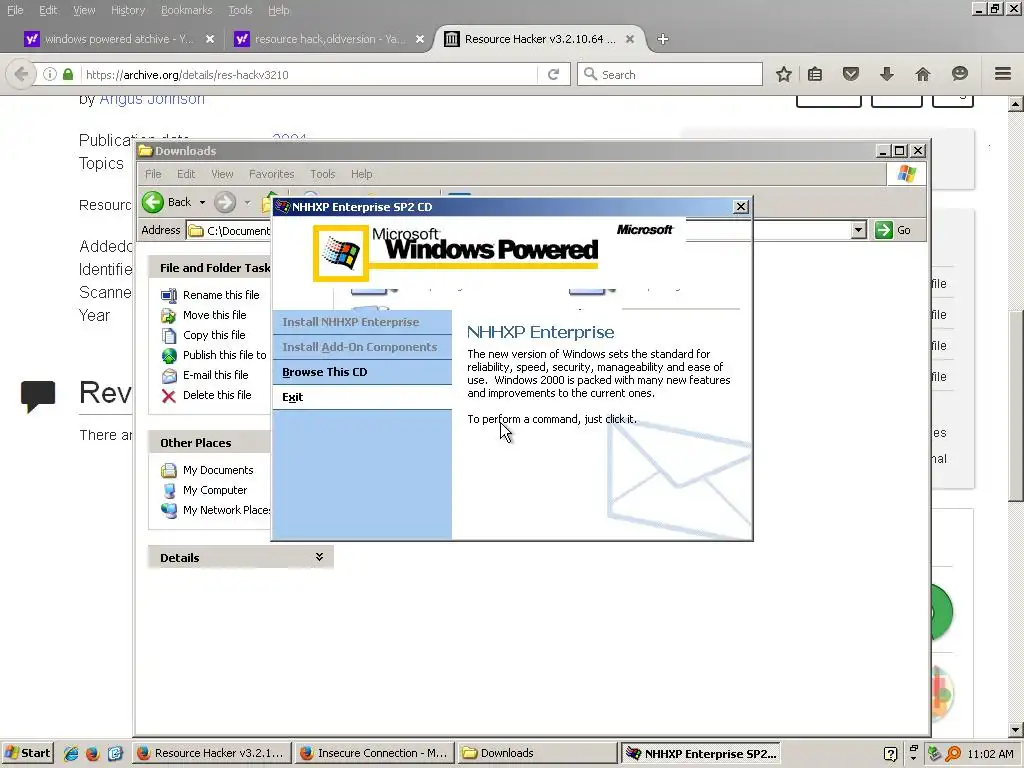Click the green padlock in URL bar
Image resolution: width=1024 pixels, height=768 pixels.
(68, 74)
